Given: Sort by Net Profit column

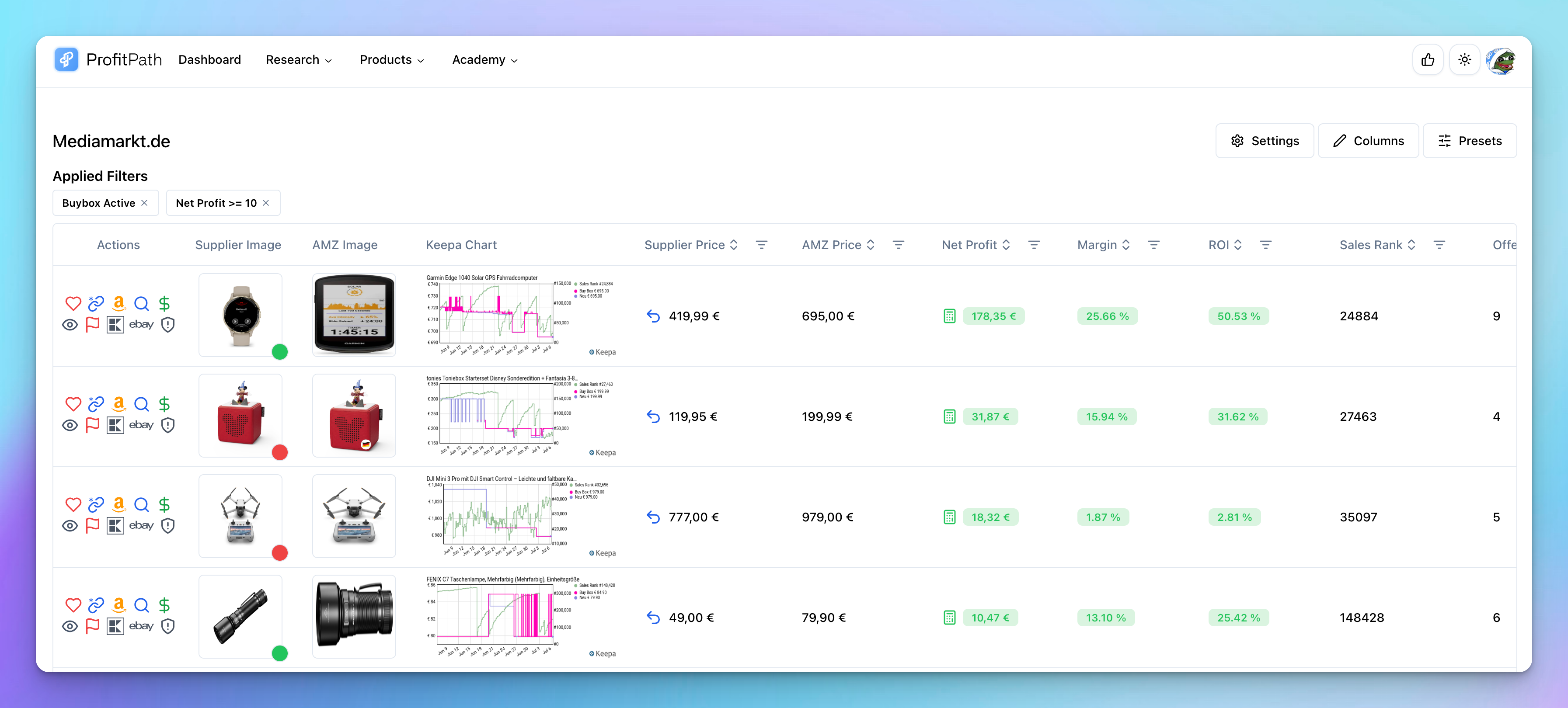Looking at the screenshot, I should (x=1006, y=245).
